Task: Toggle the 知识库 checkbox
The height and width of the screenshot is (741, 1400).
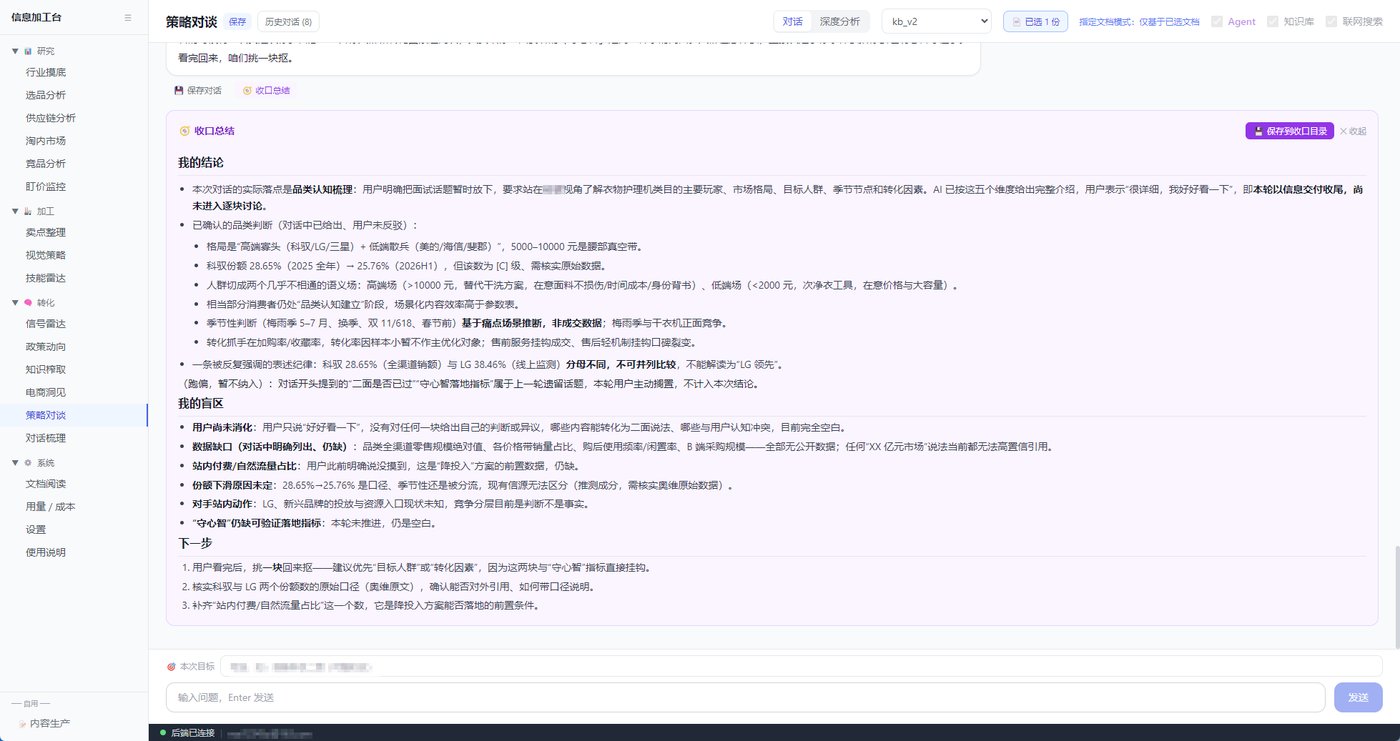Action: click(1273, 21)
